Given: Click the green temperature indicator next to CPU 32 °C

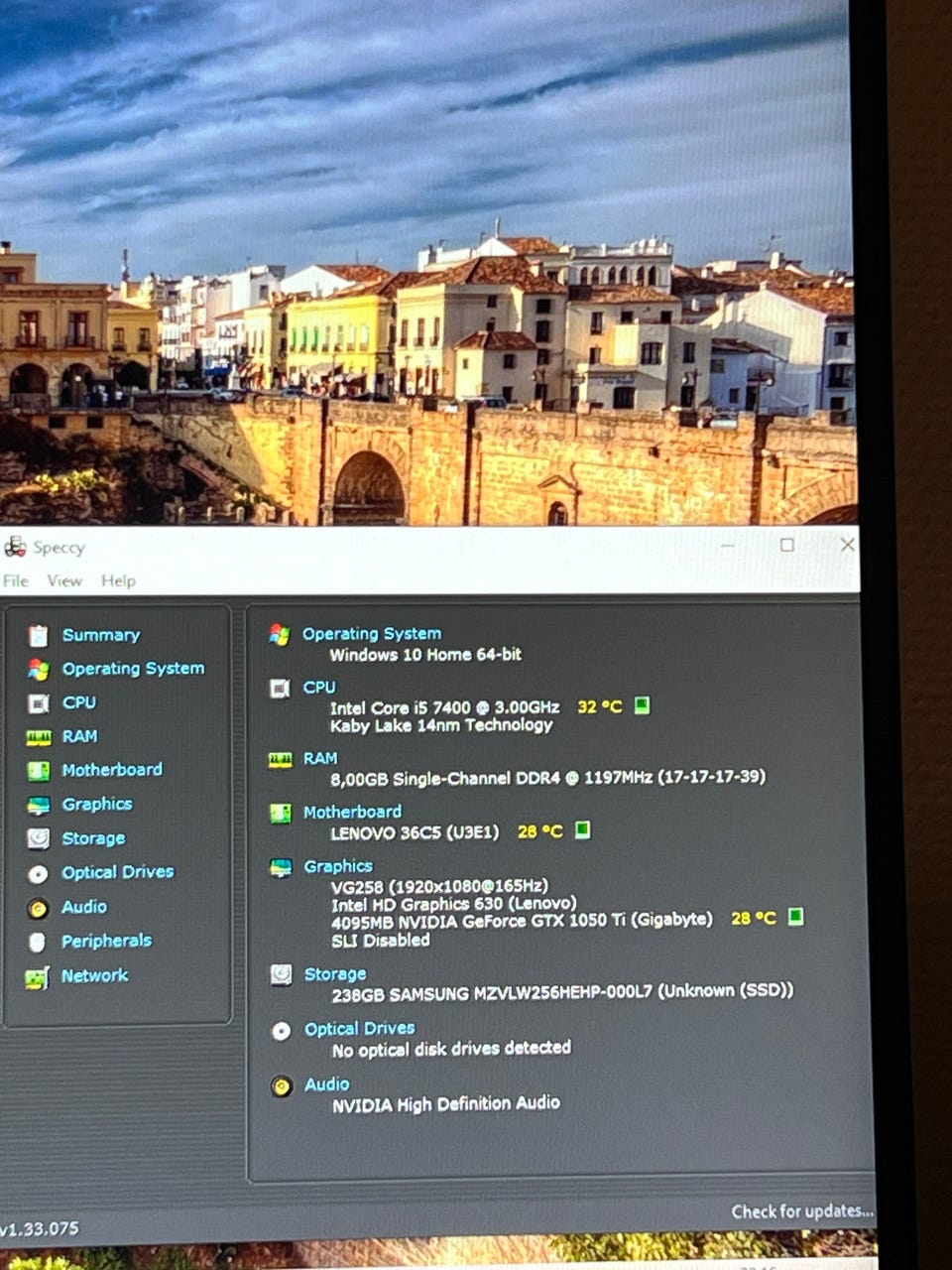Looking at the screenshot, I should [x=642, y=705].
